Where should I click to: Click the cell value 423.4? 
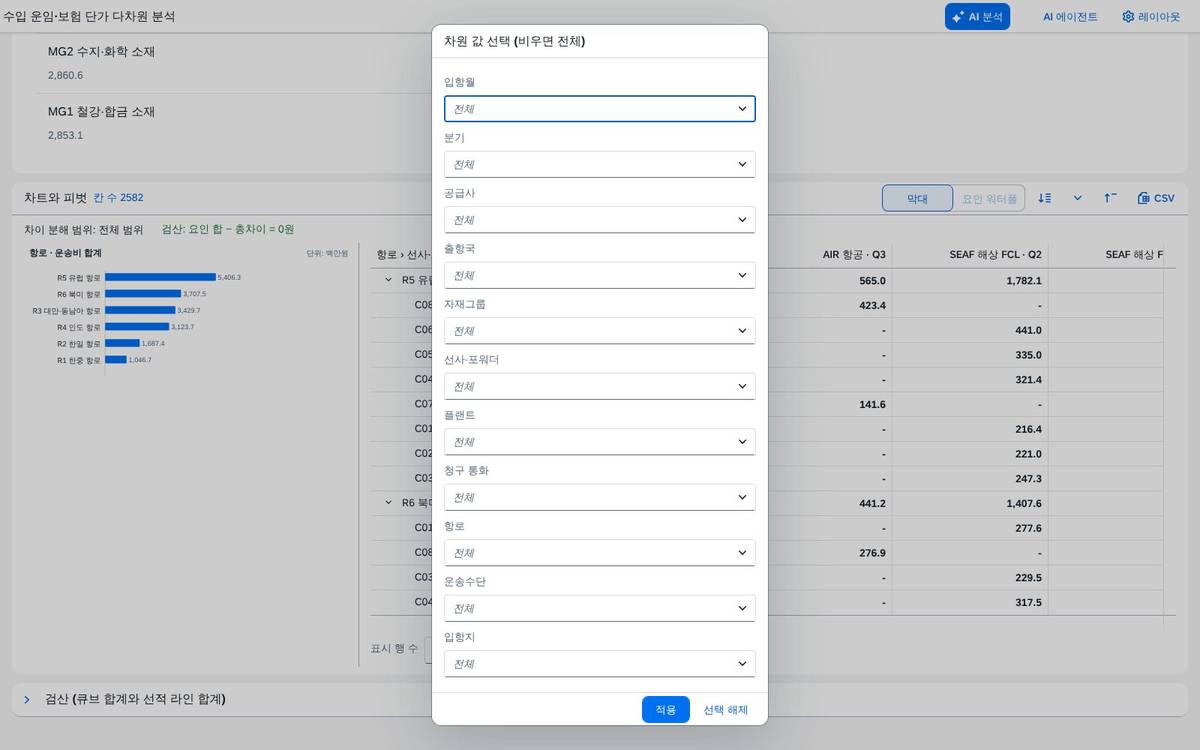tap(872, 305)
